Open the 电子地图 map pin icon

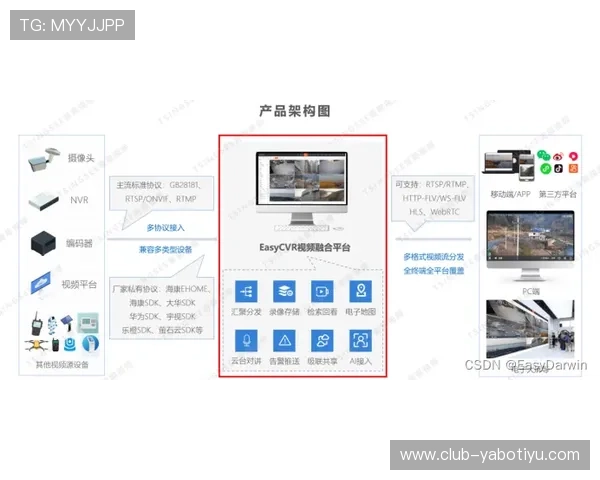click(x=360, y=291)
